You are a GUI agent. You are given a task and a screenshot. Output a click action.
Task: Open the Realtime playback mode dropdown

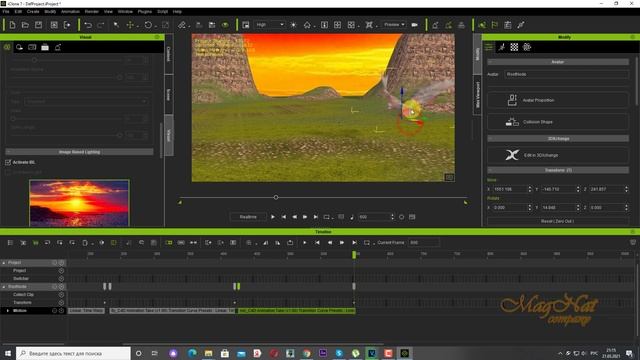tap(248, 217)
